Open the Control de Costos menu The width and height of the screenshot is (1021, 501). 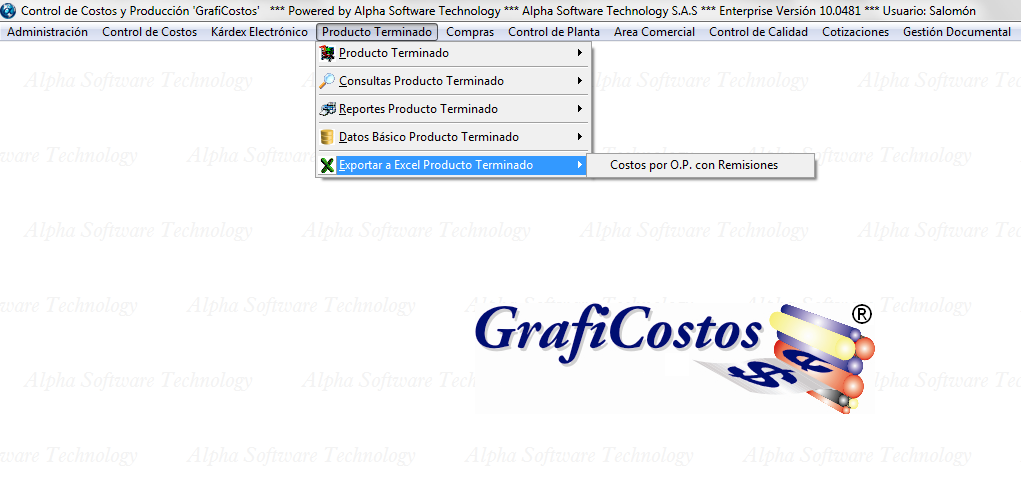(x=149, y=32)
